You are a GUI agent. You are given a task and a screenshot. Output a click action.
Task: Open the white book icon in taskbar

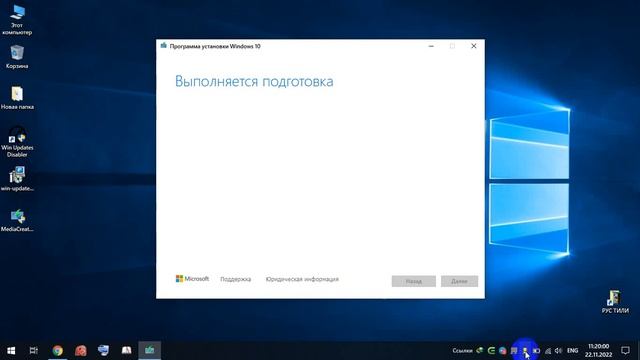(x=127, y=350)
